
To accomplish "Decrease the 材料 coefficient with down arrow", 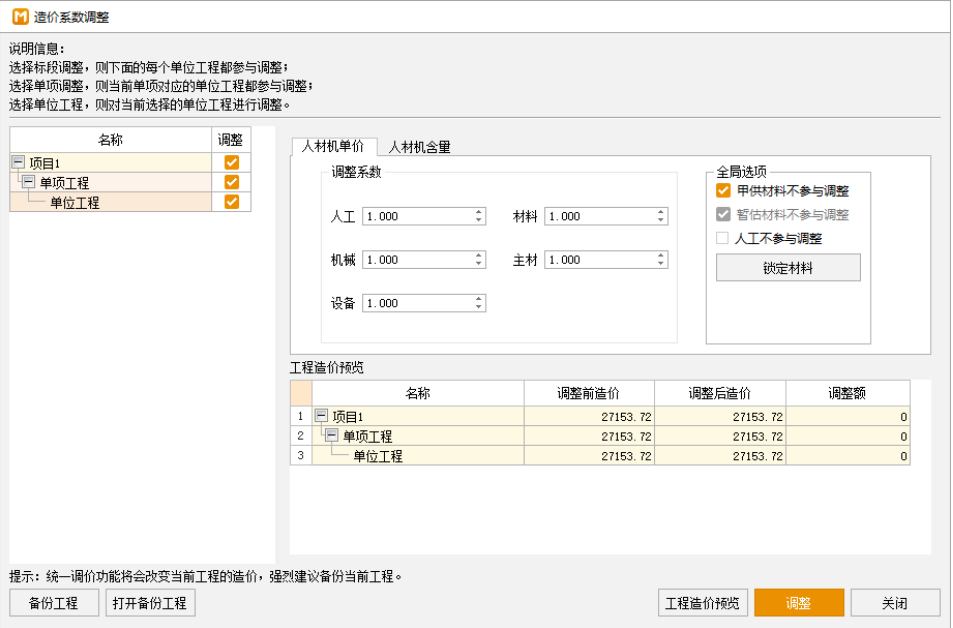I will (661, 220).
